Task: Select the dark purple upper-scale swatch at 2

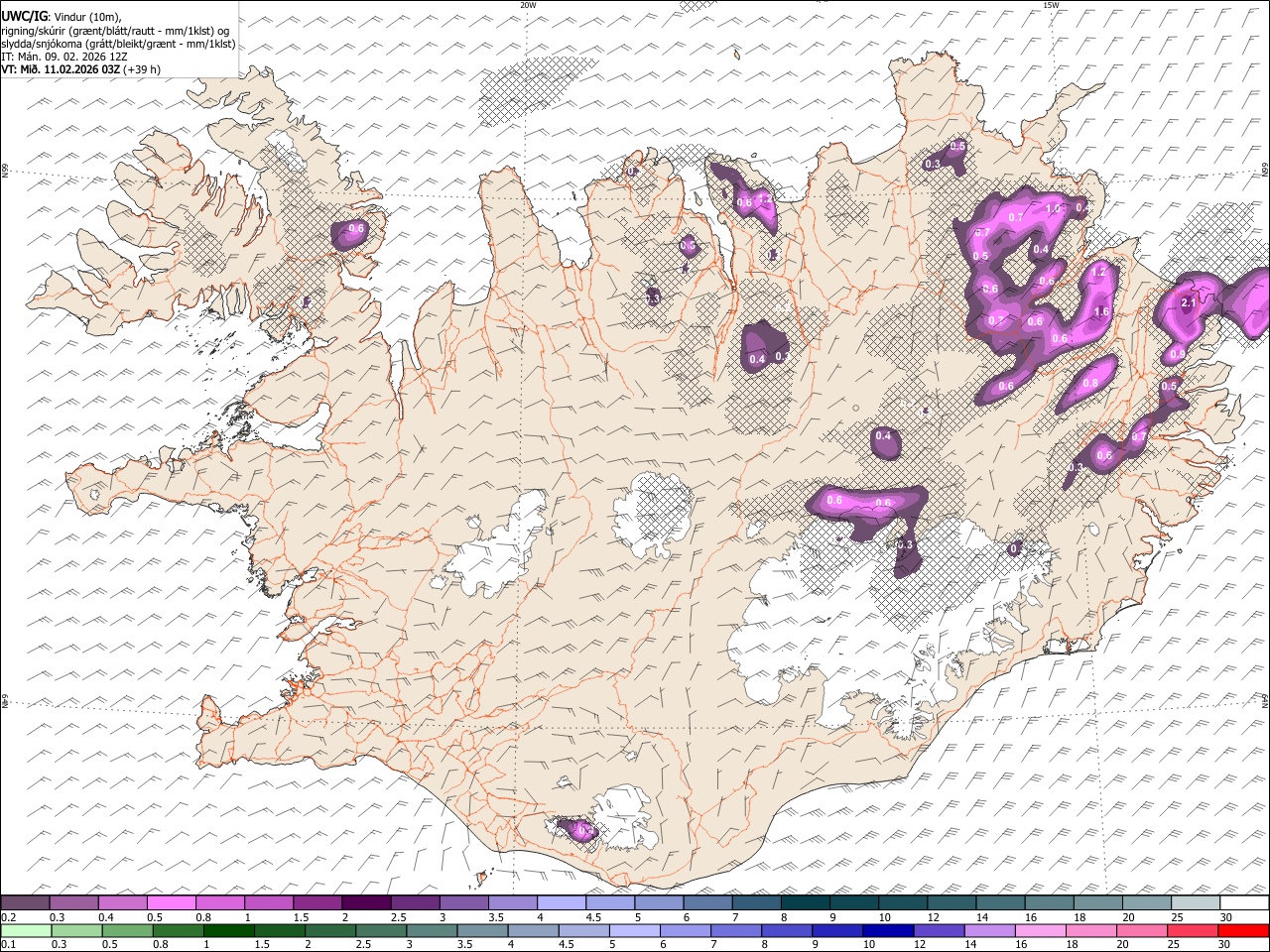Action: [x=366, y=903]
